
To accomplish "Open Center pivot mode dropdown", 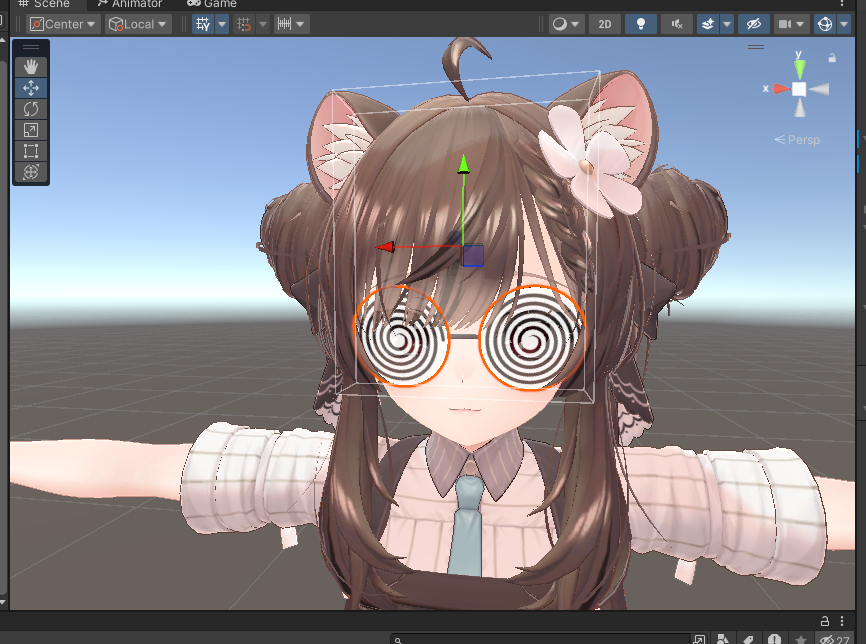I will click(x=62, y=24).
